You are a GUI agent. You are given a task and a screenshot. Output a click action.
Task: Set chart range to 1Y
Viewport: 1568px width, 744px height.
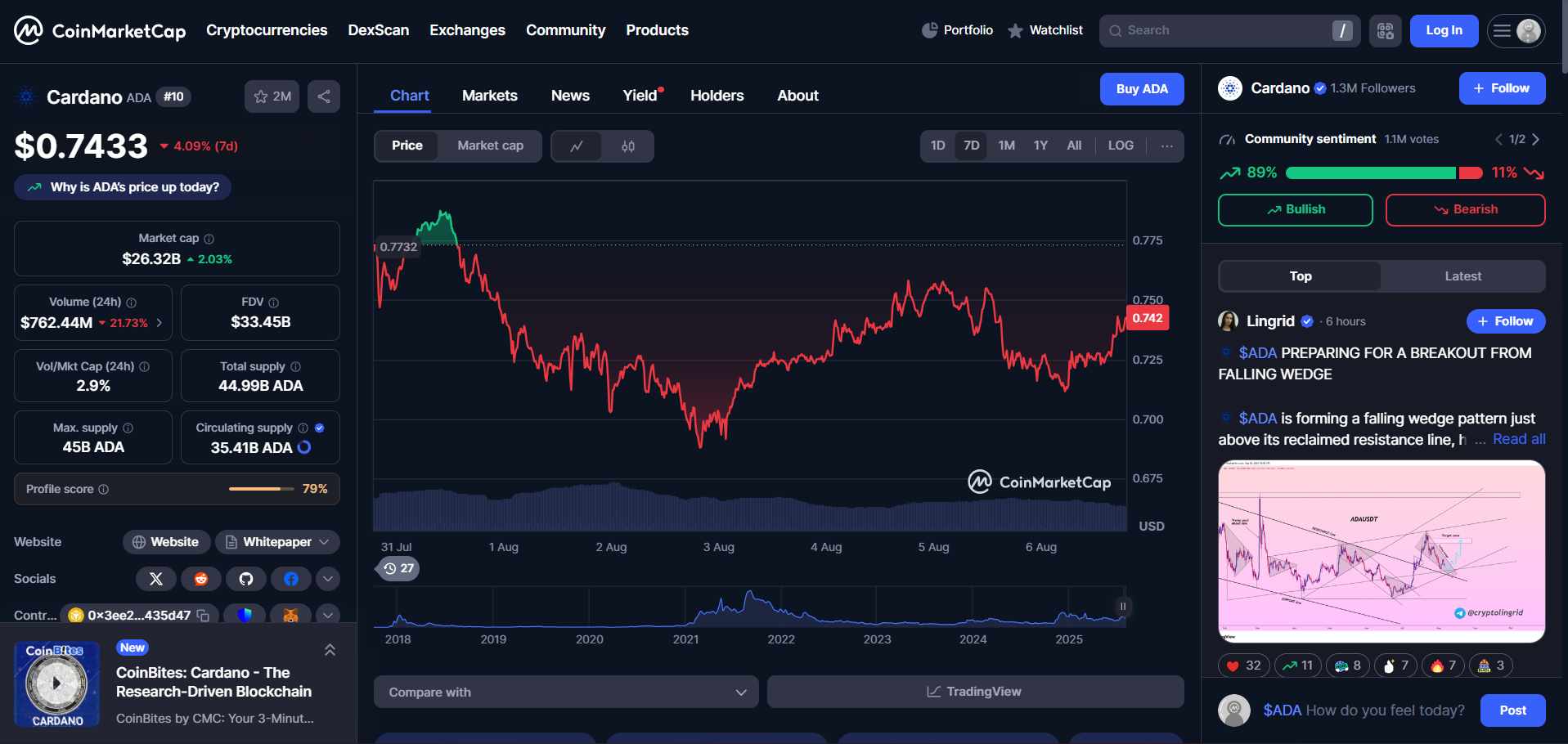[x=1040, y=146]
